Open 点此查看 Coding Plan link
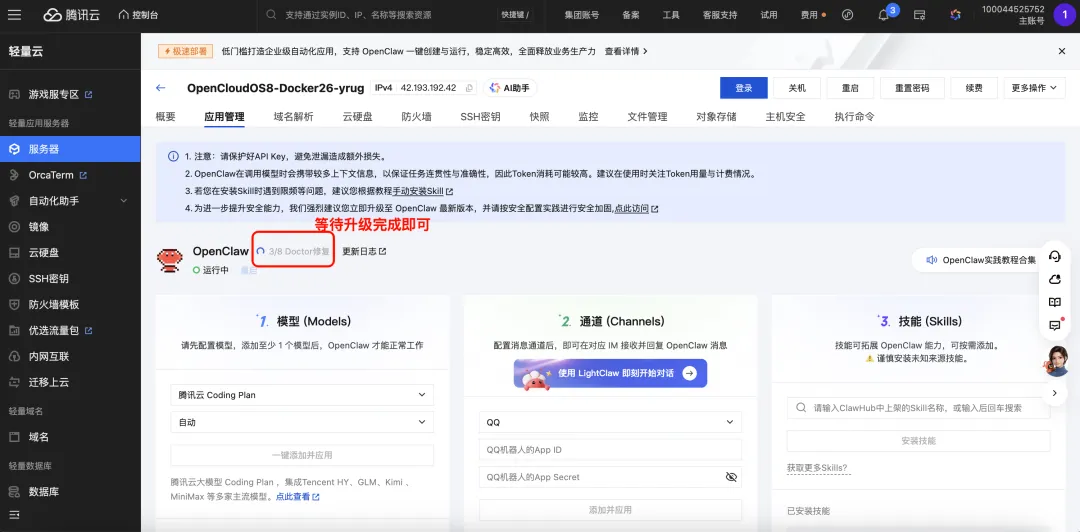Image resolution: width=1080 pixels, height=532 pixels. 297,496
